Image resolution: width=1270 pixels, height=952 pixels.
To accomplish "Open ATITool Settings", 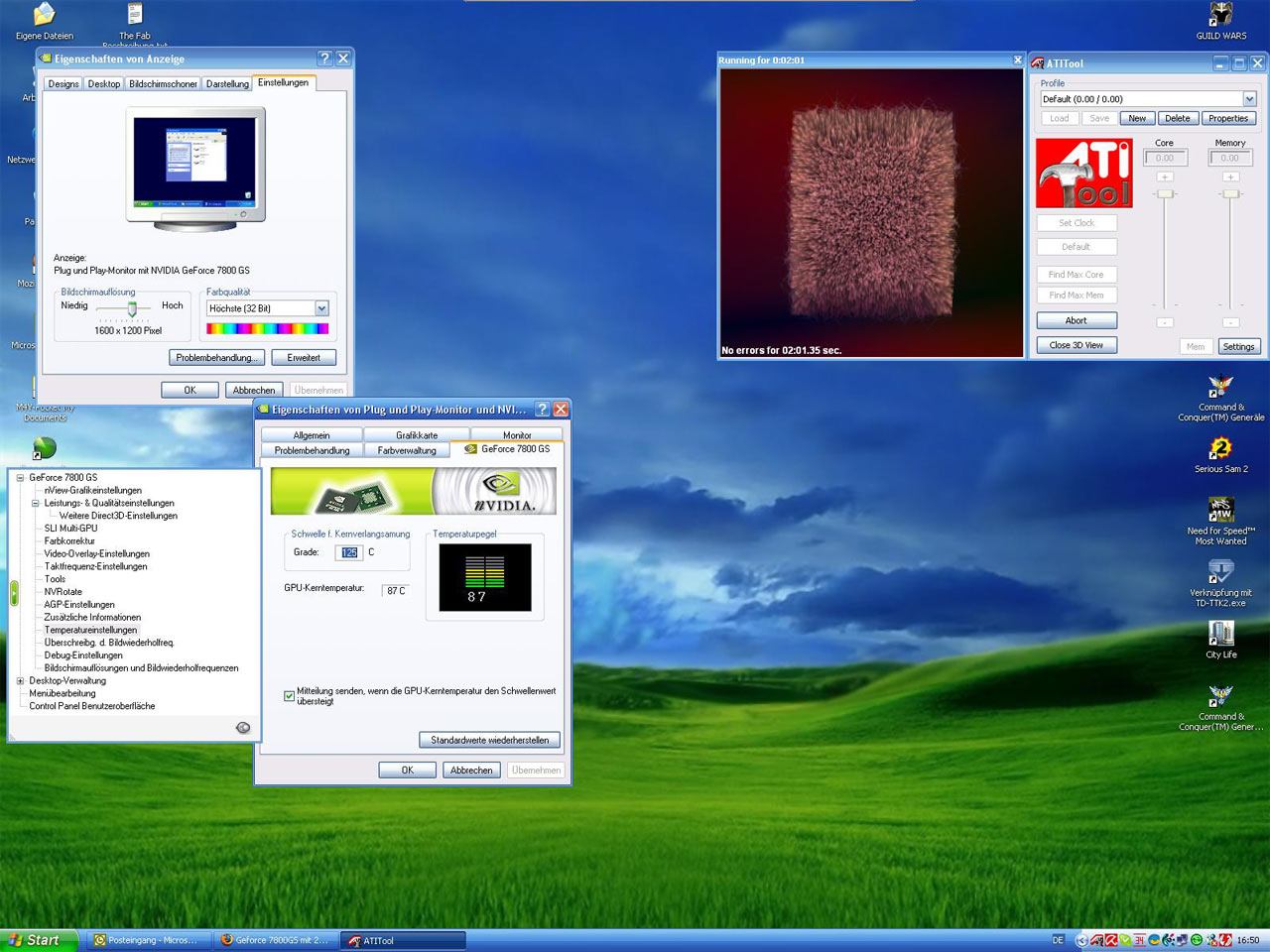I will [x=1238, y=347].
